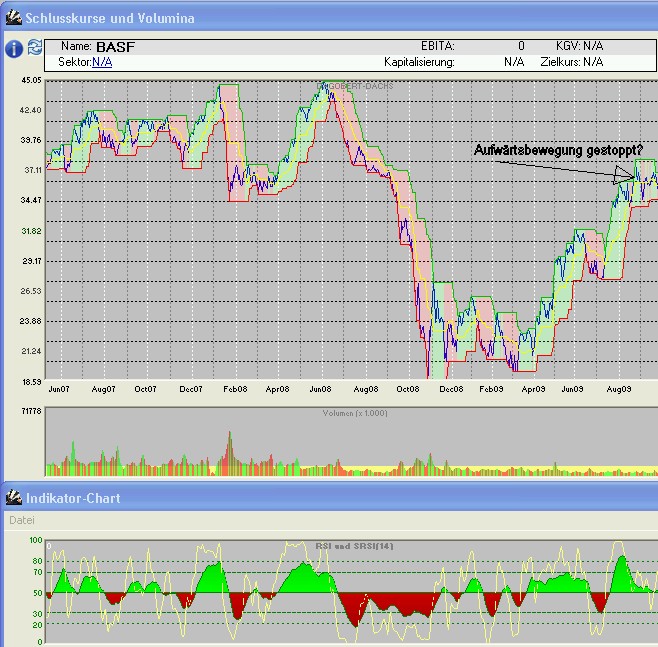
Task: Click the Indikator-Chart window icon
Action: click(13, 498)
